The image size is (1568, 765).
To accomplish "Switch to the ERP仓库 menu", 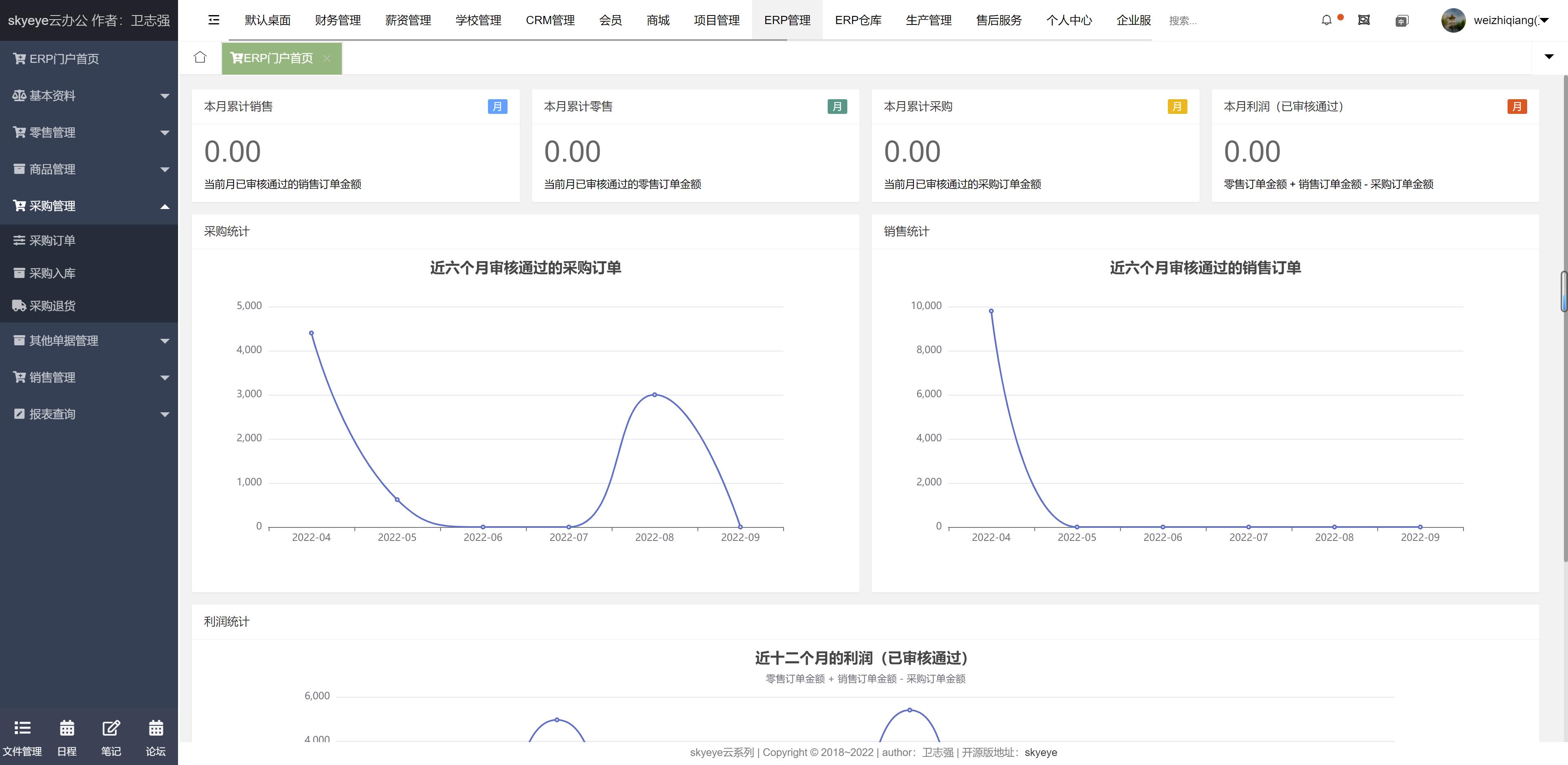I will pos(858,20).
